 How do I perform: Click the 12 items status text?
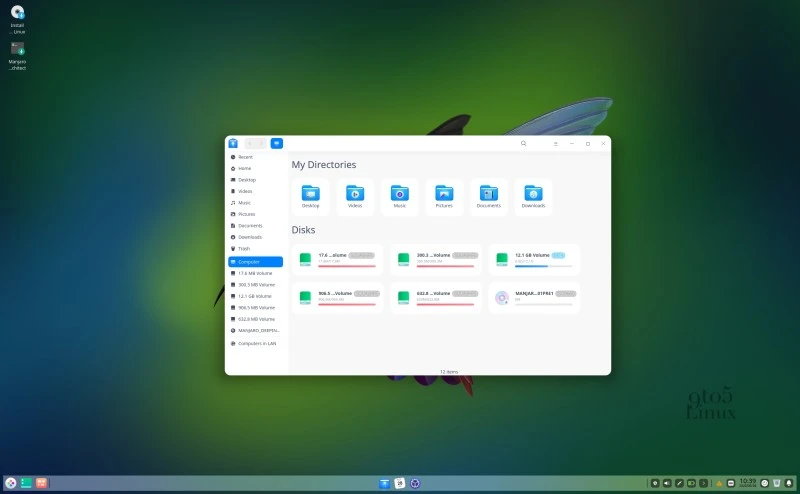point(449,372)
